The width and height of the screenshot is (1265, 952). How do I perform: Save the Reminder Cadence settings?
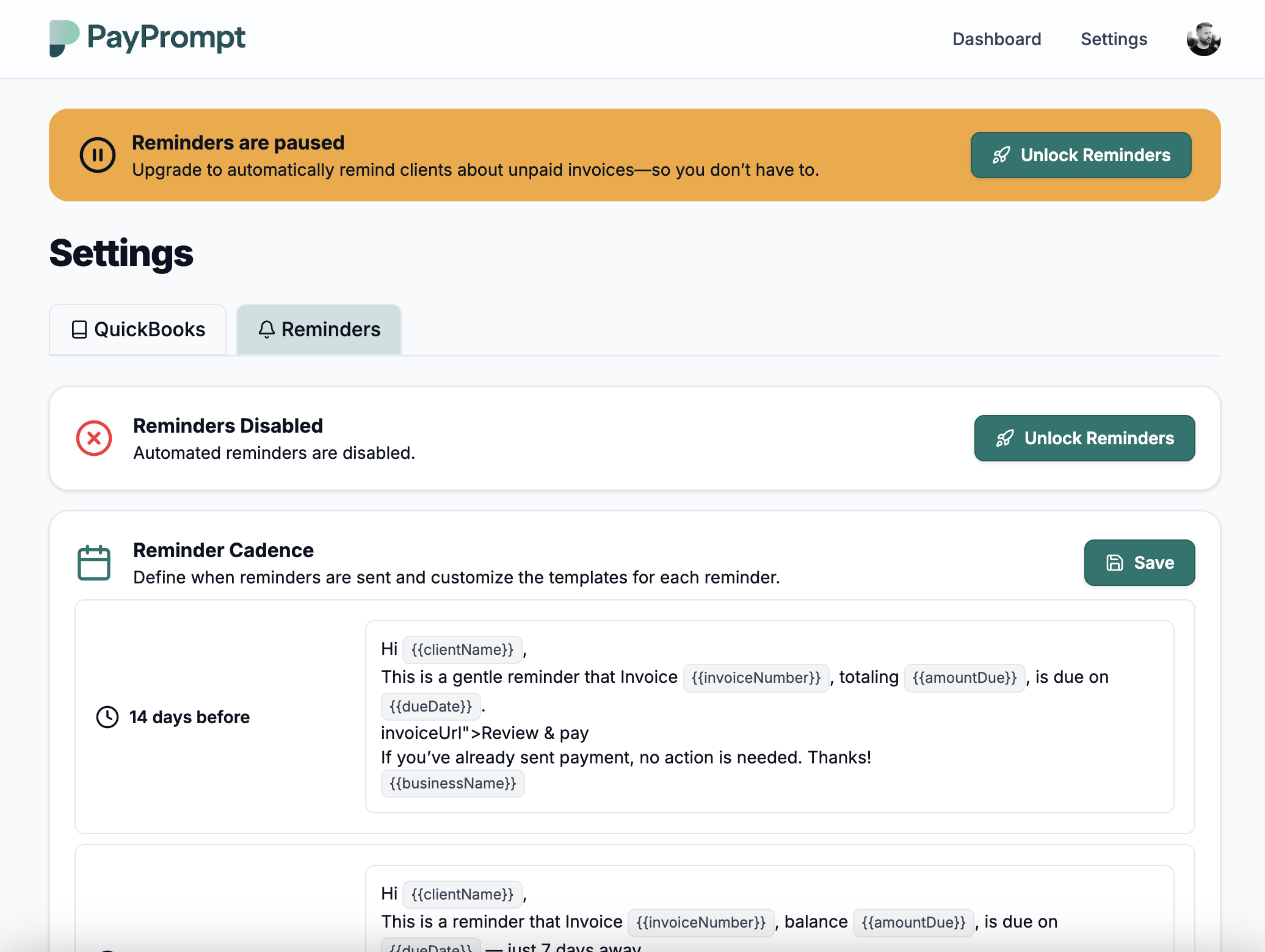1139,562
